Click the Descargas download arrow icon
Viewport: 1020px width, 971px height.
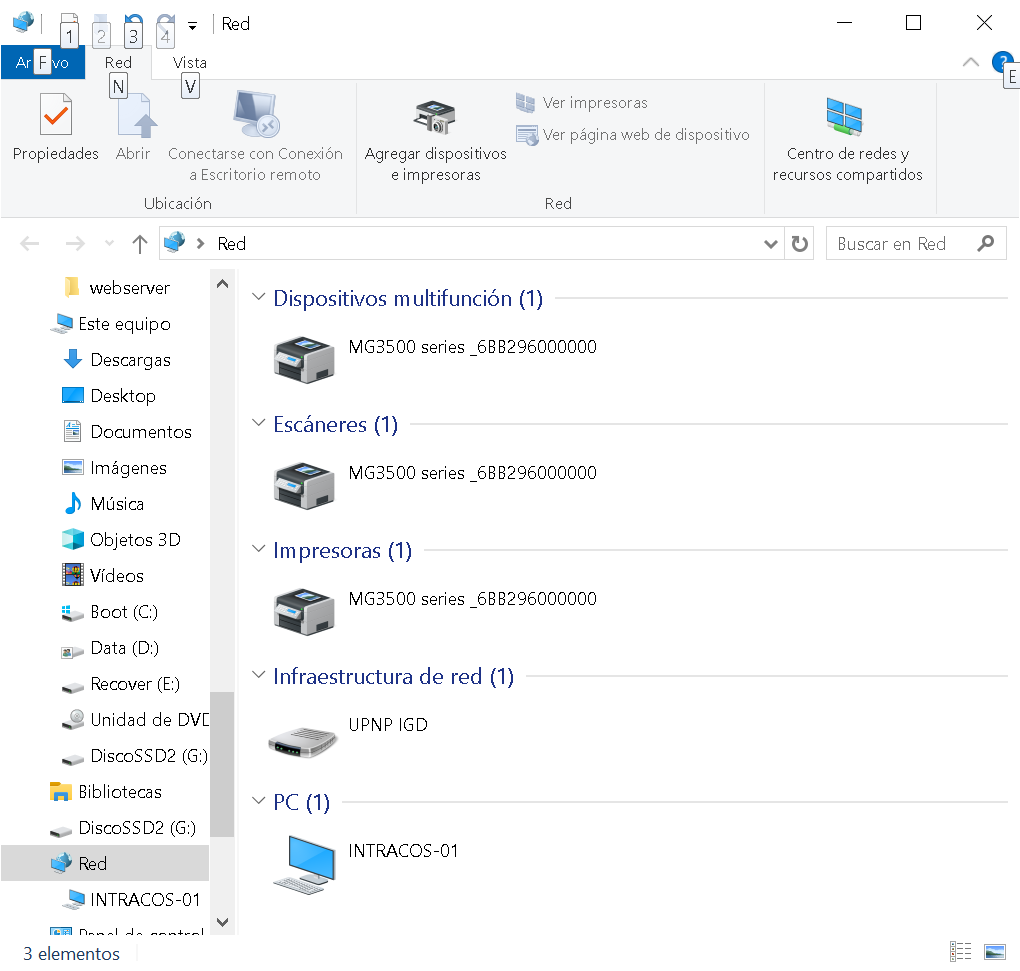click(x=73, y=359)
